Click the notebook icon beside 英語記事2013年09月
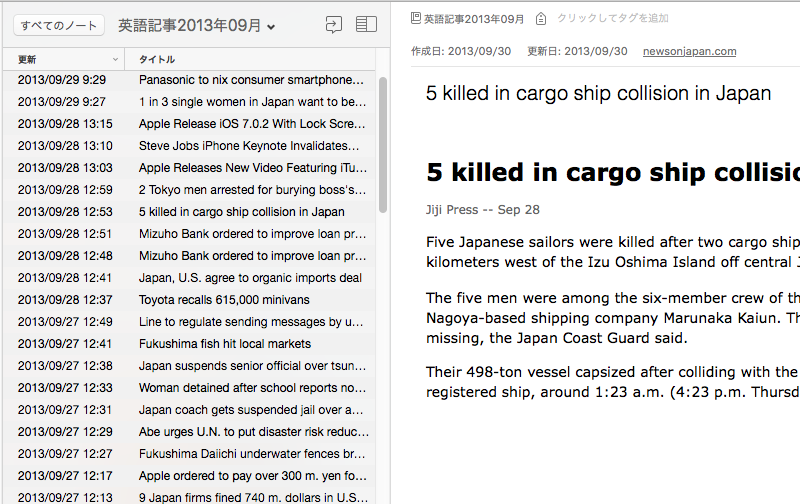The width and height of the screenshot is (800, 504). 416,18
